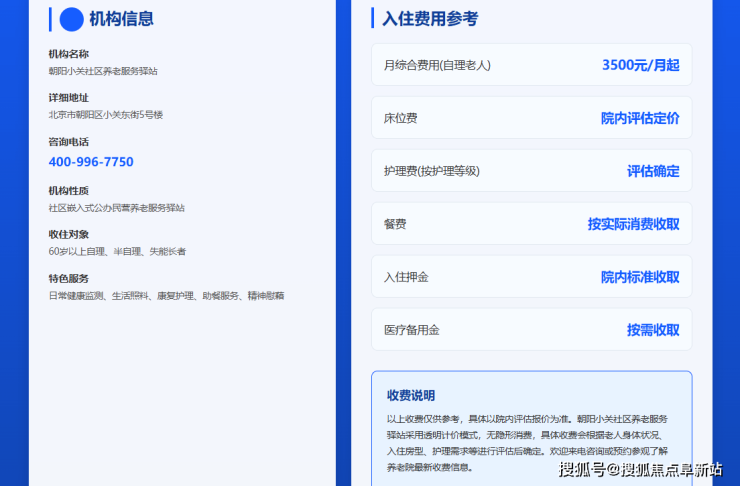
Task: Click the 收费说明 heading
Action: coord(411,395)
